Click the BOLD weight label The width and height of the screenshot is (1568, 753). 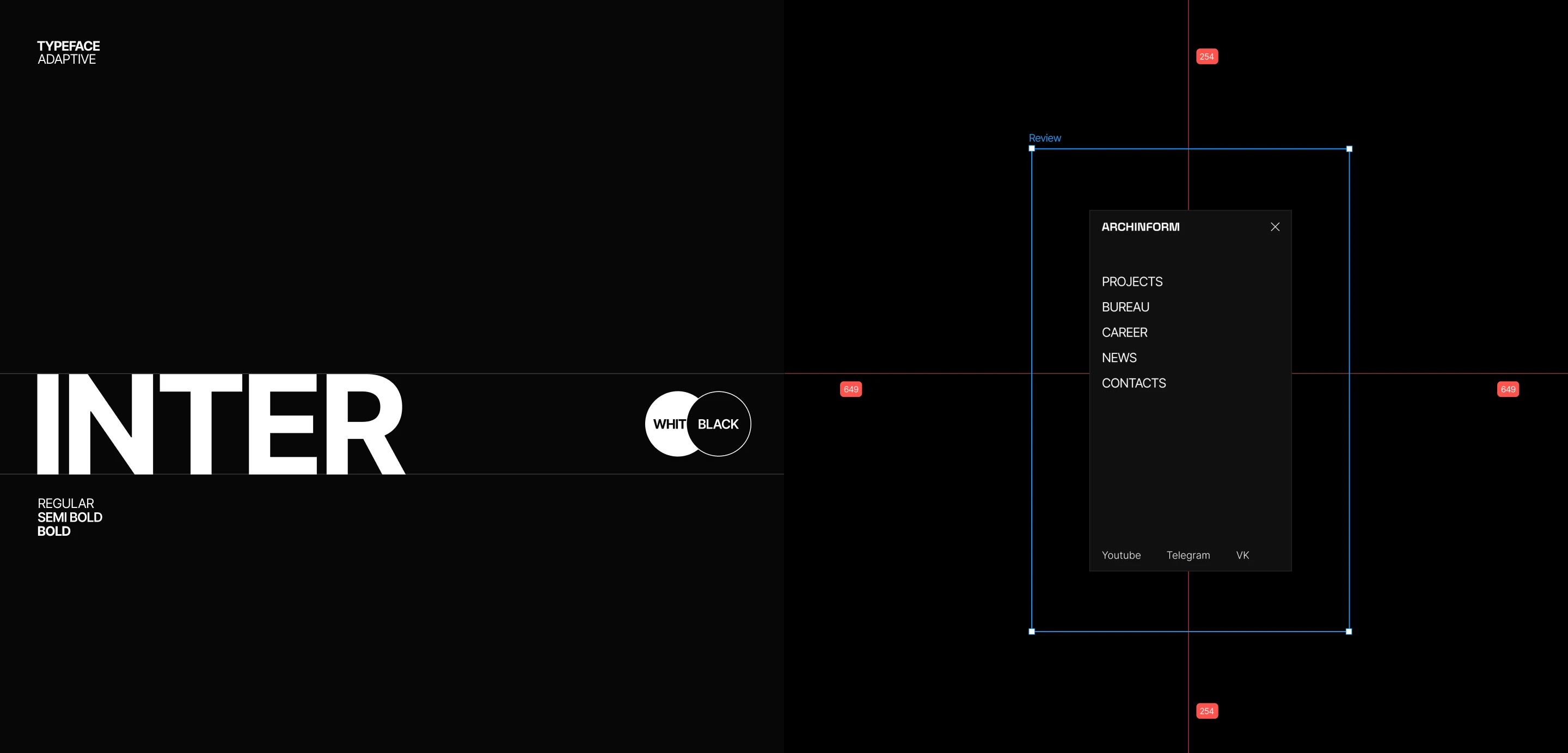(x=53, y=531)
